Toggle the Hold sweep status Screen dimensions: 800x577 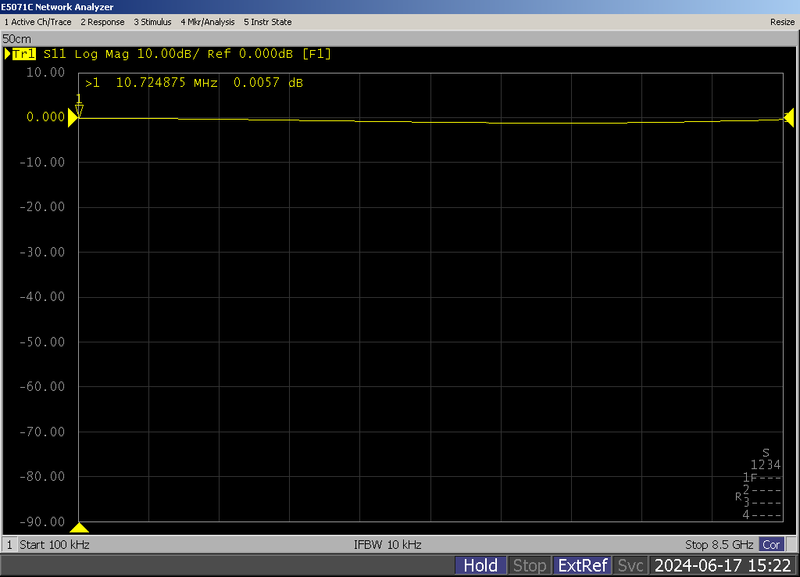point(480,566)
